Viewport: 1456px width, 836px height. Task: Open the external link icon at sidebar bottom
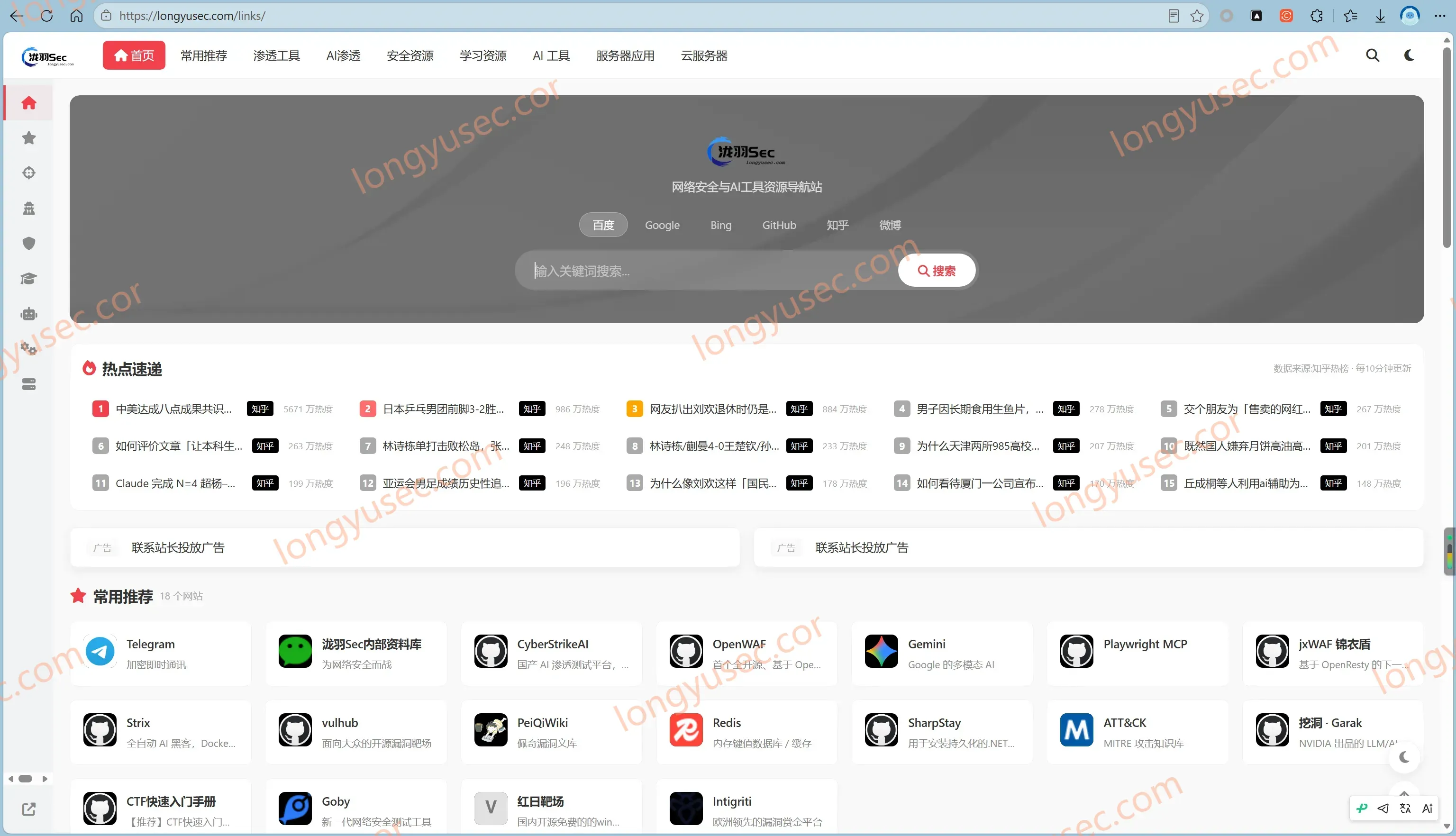(x=29, y=809)
